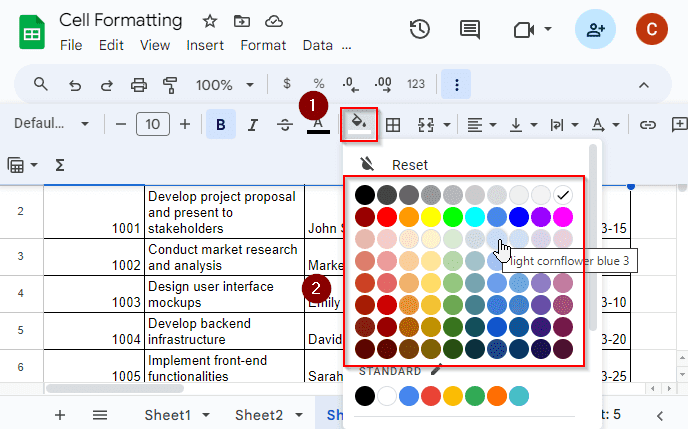The image size is (688, 429).
Task: Toggle bold formatting
Action: [220, 125]
